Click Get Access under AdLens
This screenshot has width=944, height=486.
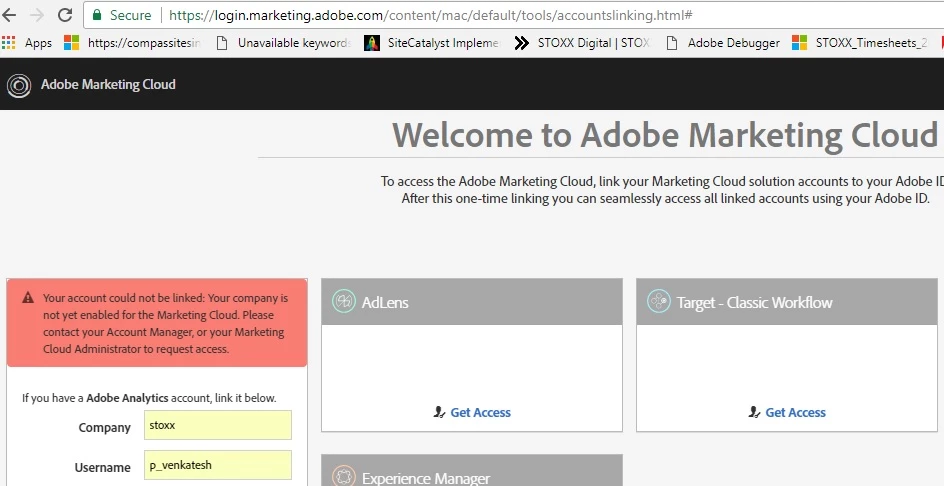[x=480, y=413]
